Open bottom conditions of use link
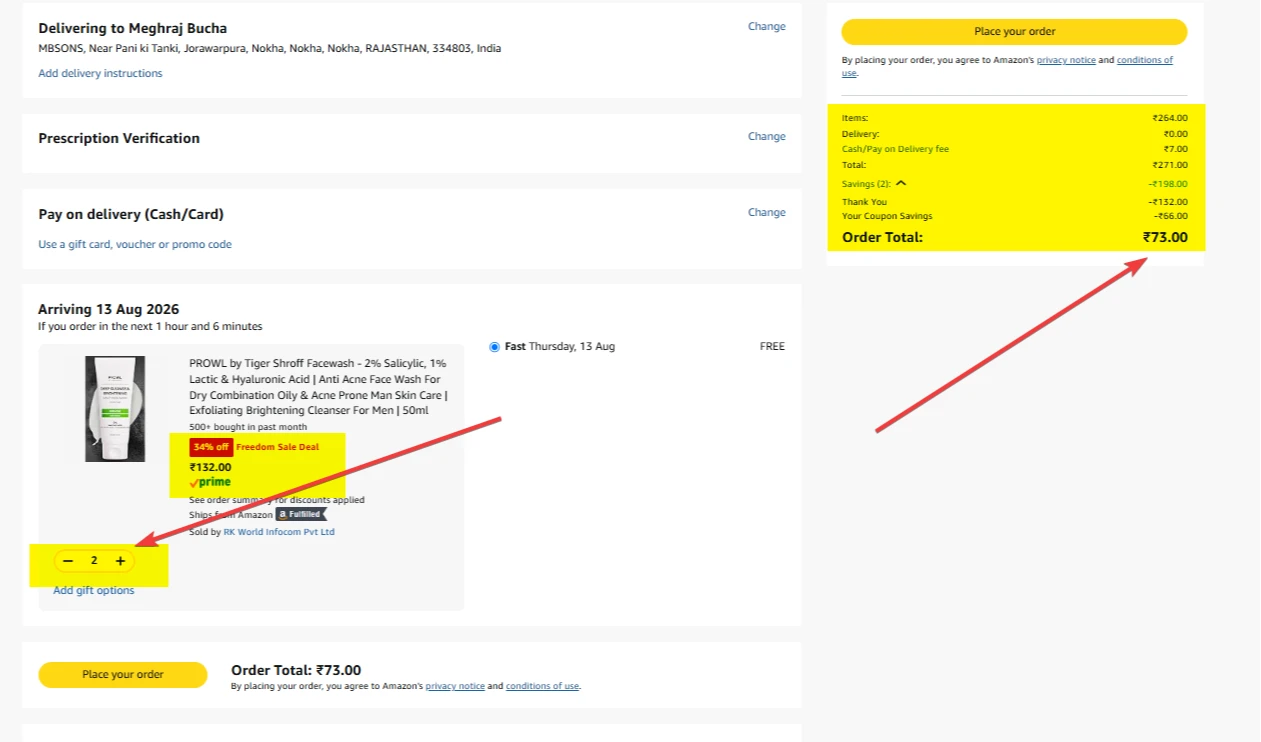Screen dimensions: 1261x742 point(542,686)
